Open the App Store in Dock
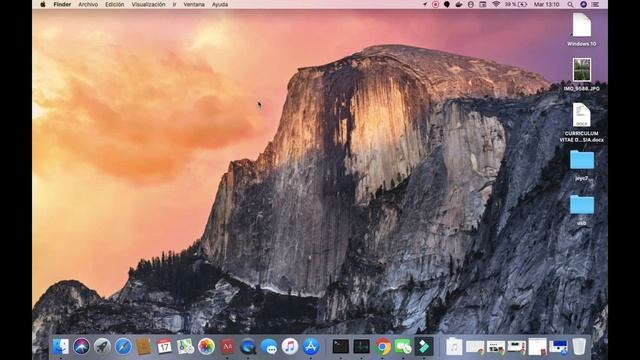This screenshot has height=360, width=640. 311,347
